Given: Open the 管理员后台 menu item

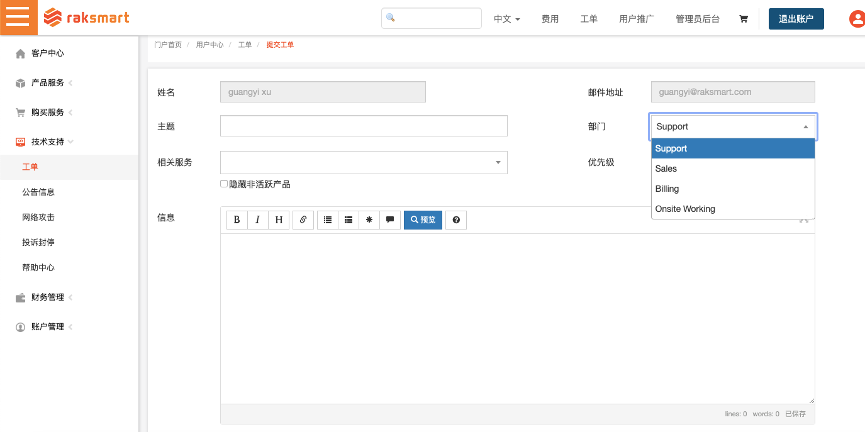Looking at the screenshot, I should [698, 19].
